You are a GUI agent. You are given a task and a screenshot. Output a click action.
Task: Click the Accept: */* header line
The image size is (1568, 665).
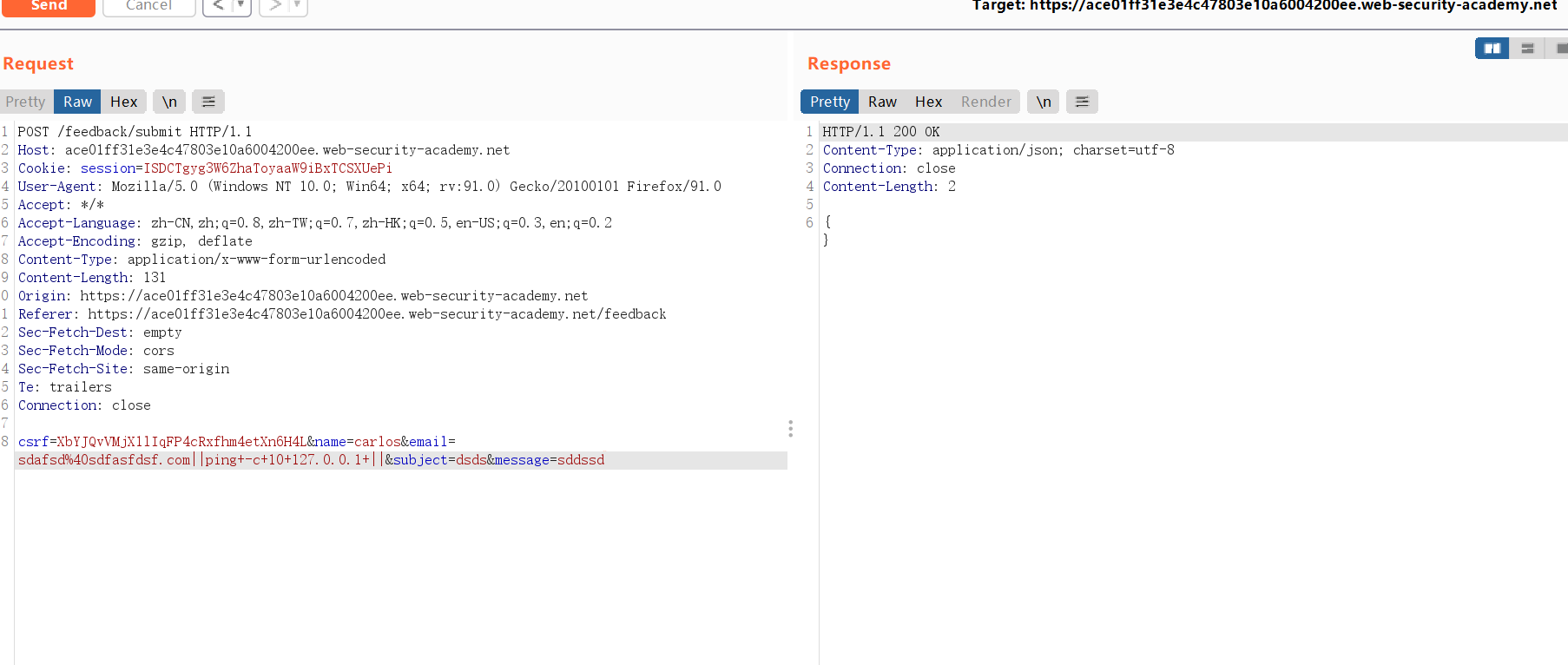(x=61, y=205)
